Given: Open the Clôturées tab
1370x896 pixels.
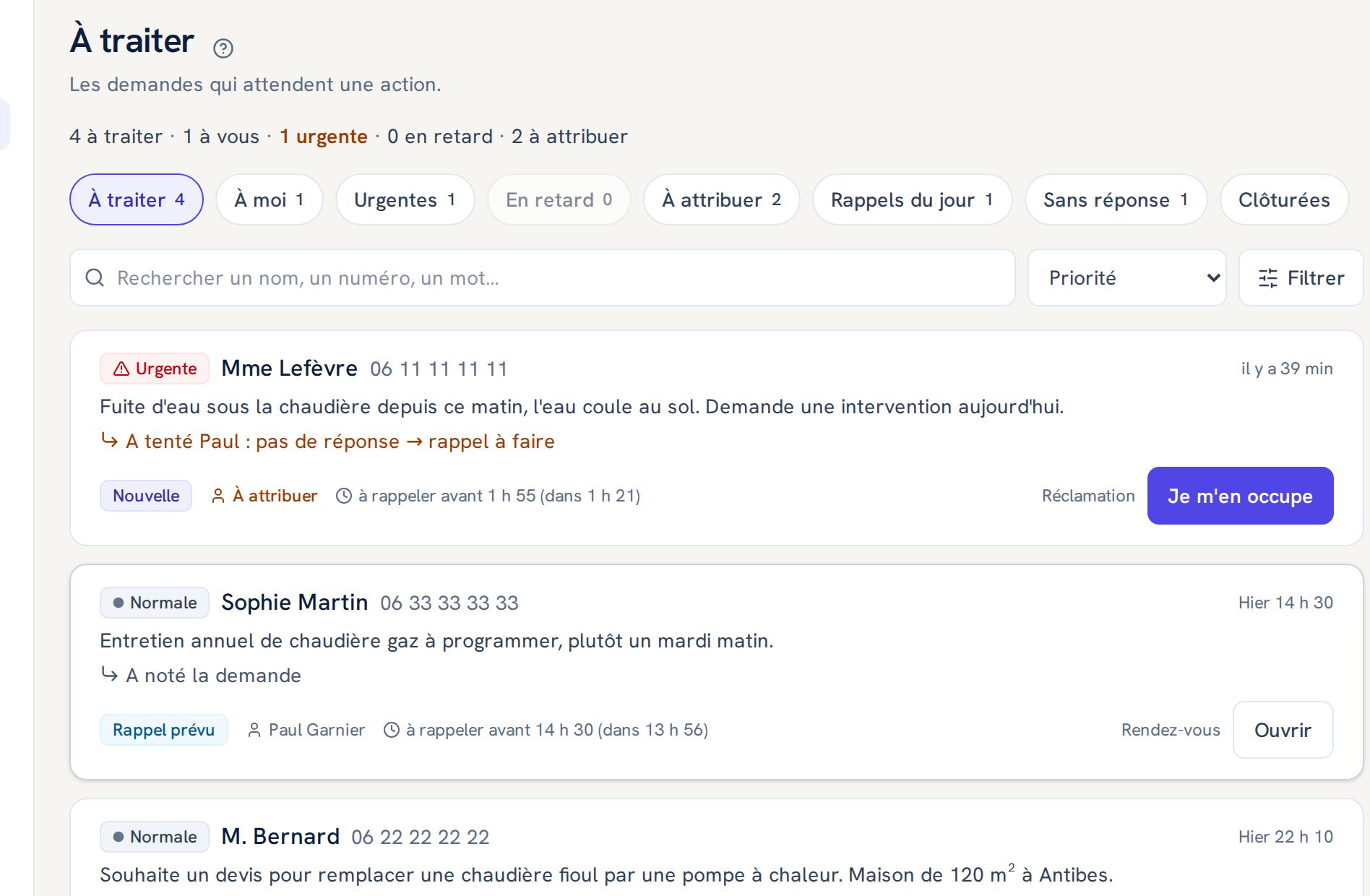Looking at the screenshot, I should click(x=1284, y=199).
